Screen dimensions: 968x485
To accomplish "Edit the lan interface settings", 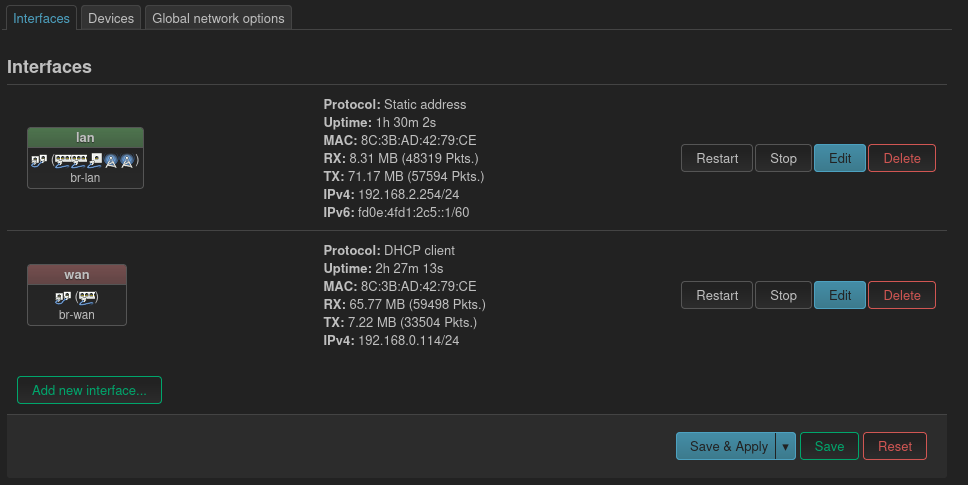I will (x=840, y=158).
